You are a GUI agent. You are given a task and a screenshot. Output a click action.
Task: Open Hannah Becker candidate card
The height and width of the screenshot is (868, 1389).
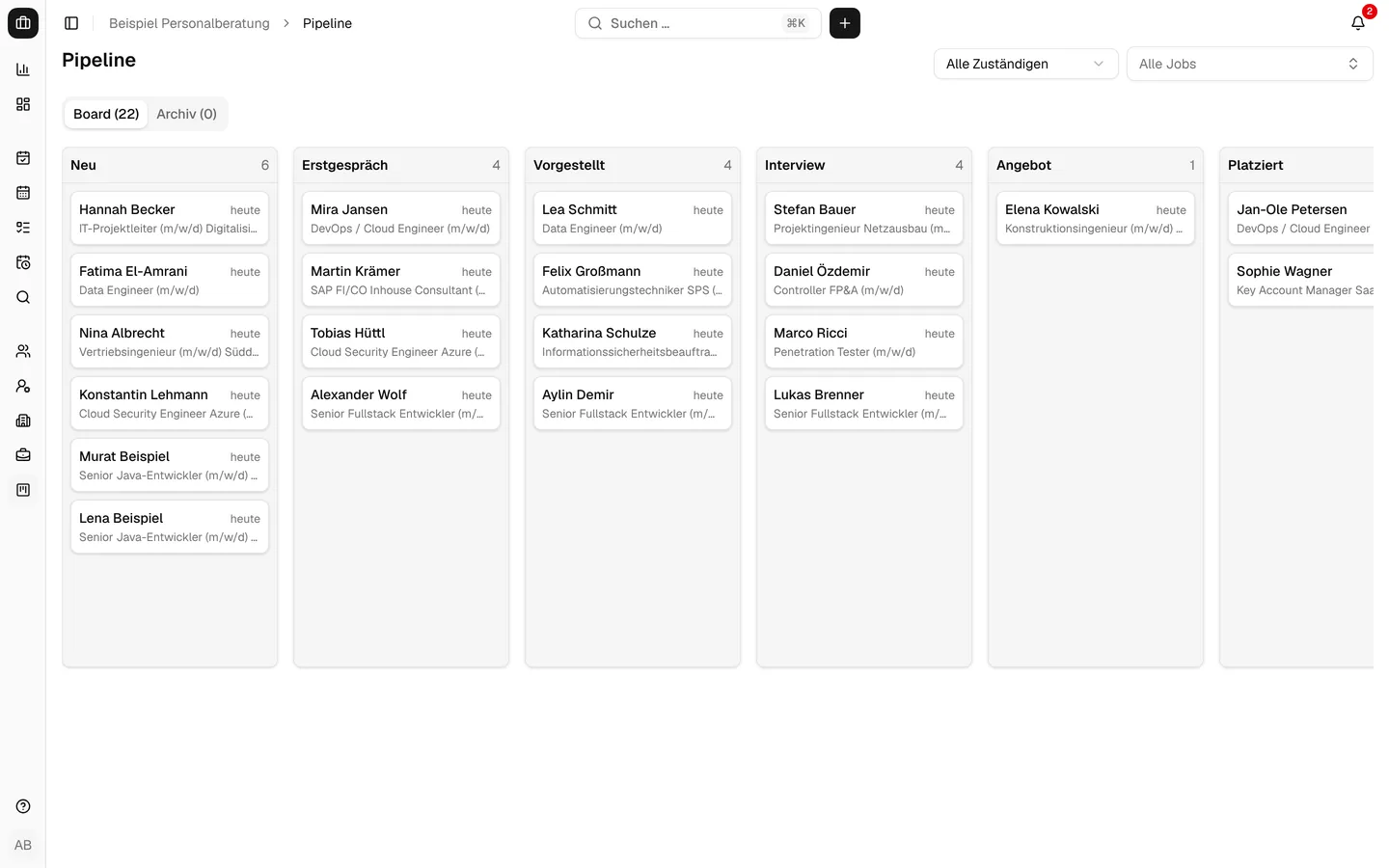[x=170, y=218]
